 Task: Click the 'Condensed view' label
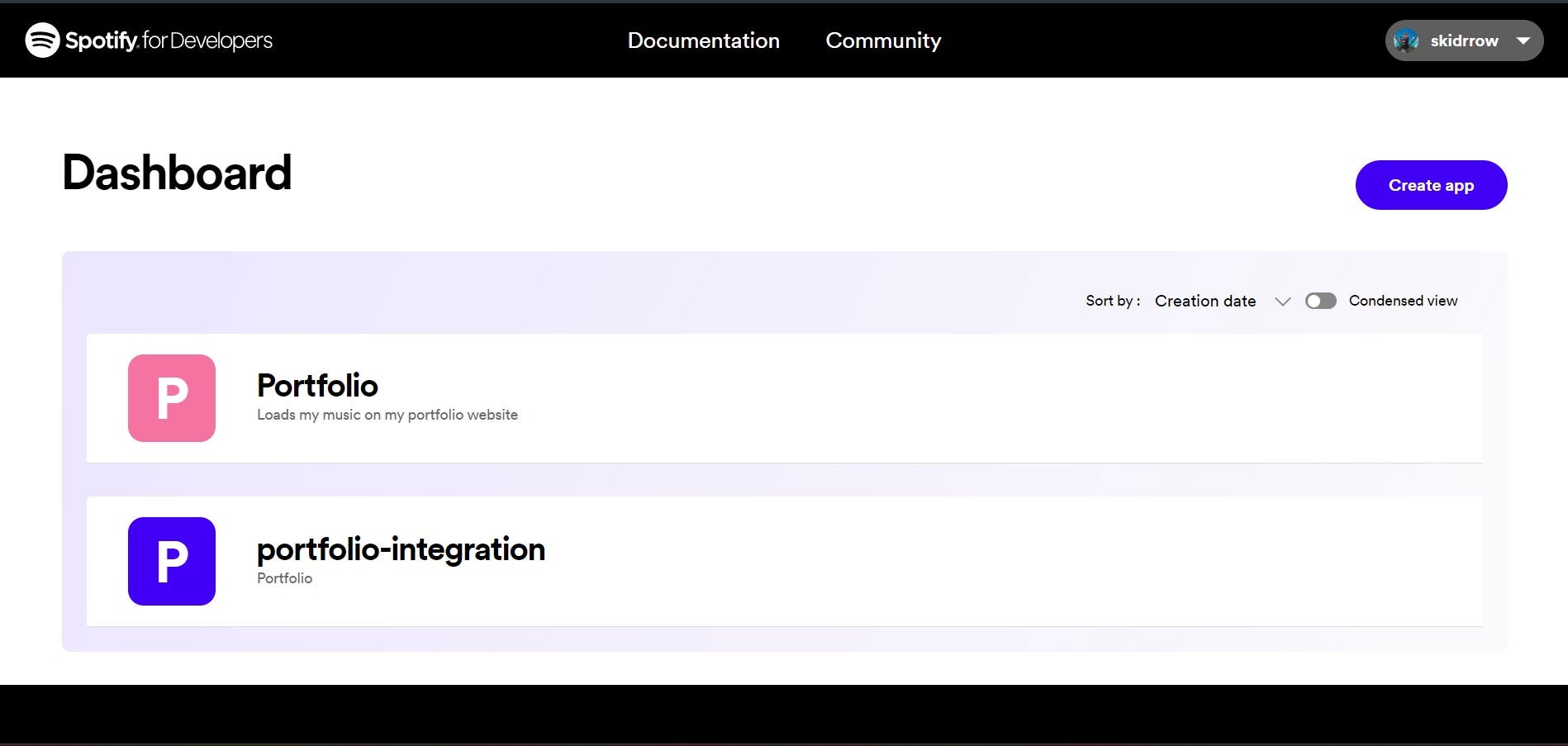[x=1403, y=301]
